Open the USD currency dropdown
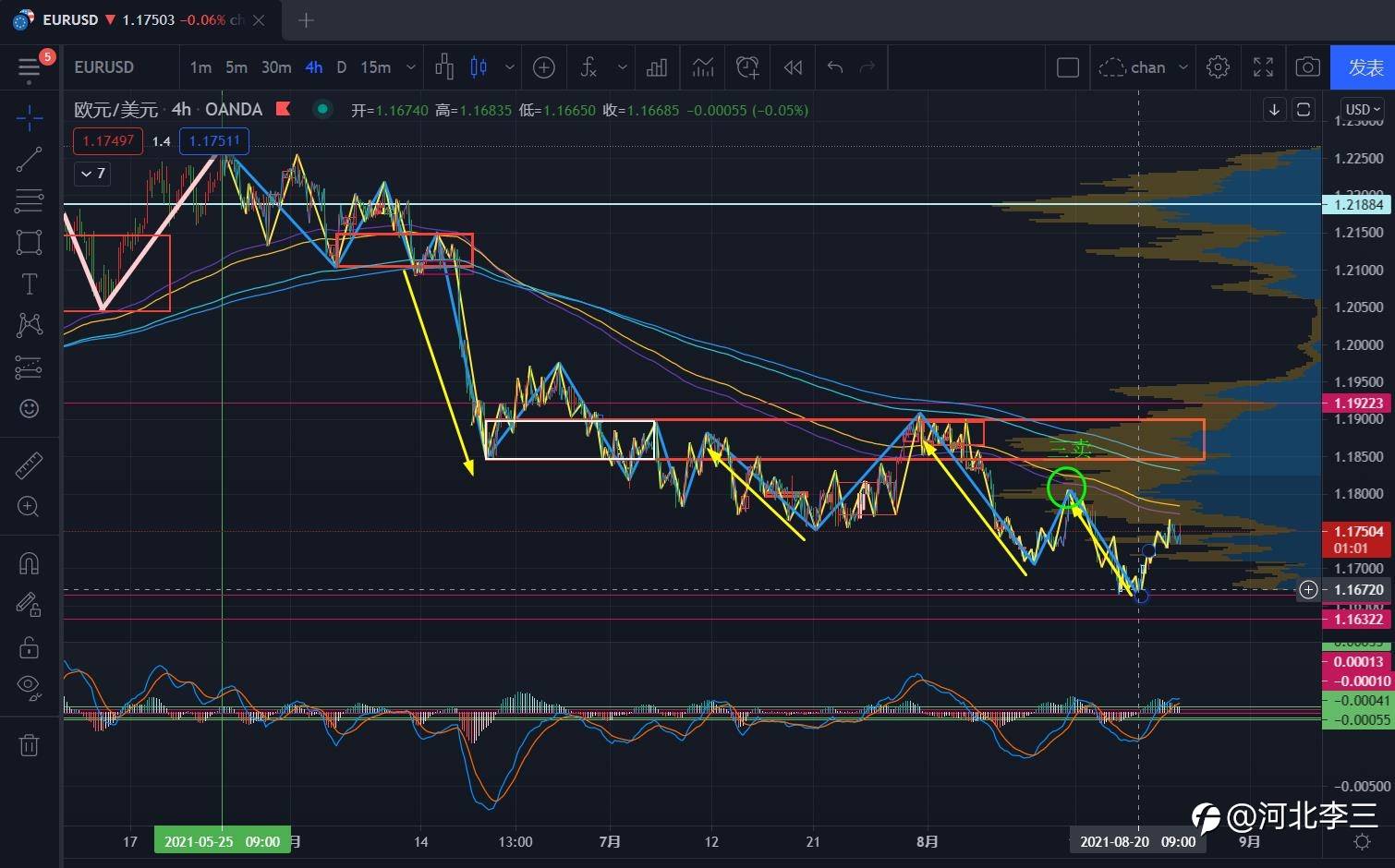 (1362, 110)
